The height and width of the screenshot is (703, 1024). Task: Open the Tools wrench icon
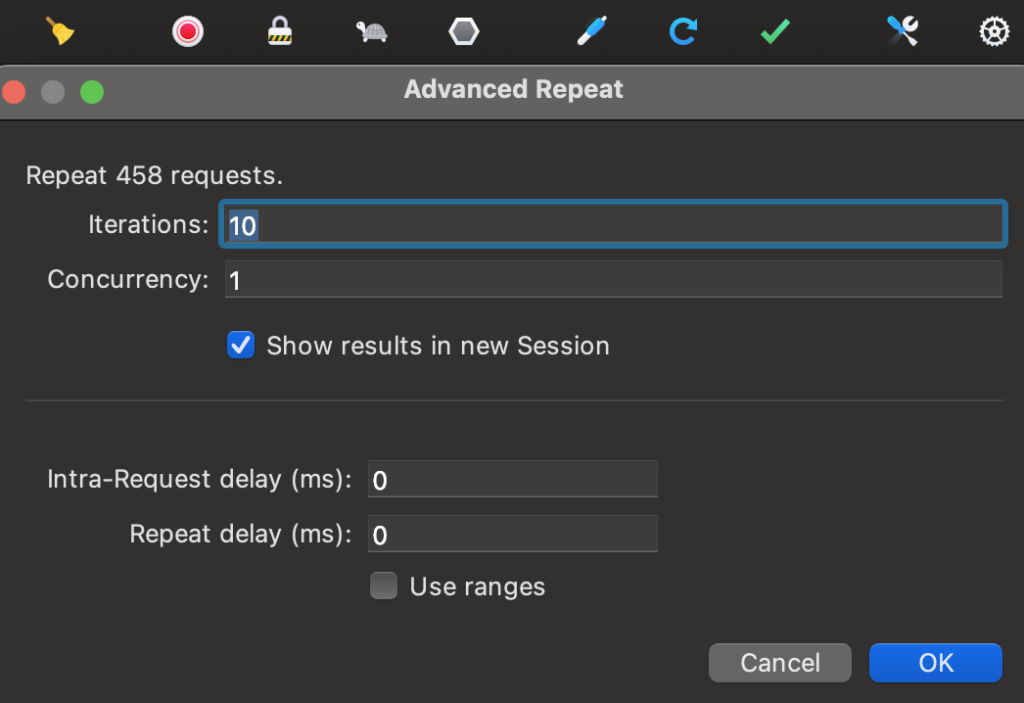pos(902,32)
